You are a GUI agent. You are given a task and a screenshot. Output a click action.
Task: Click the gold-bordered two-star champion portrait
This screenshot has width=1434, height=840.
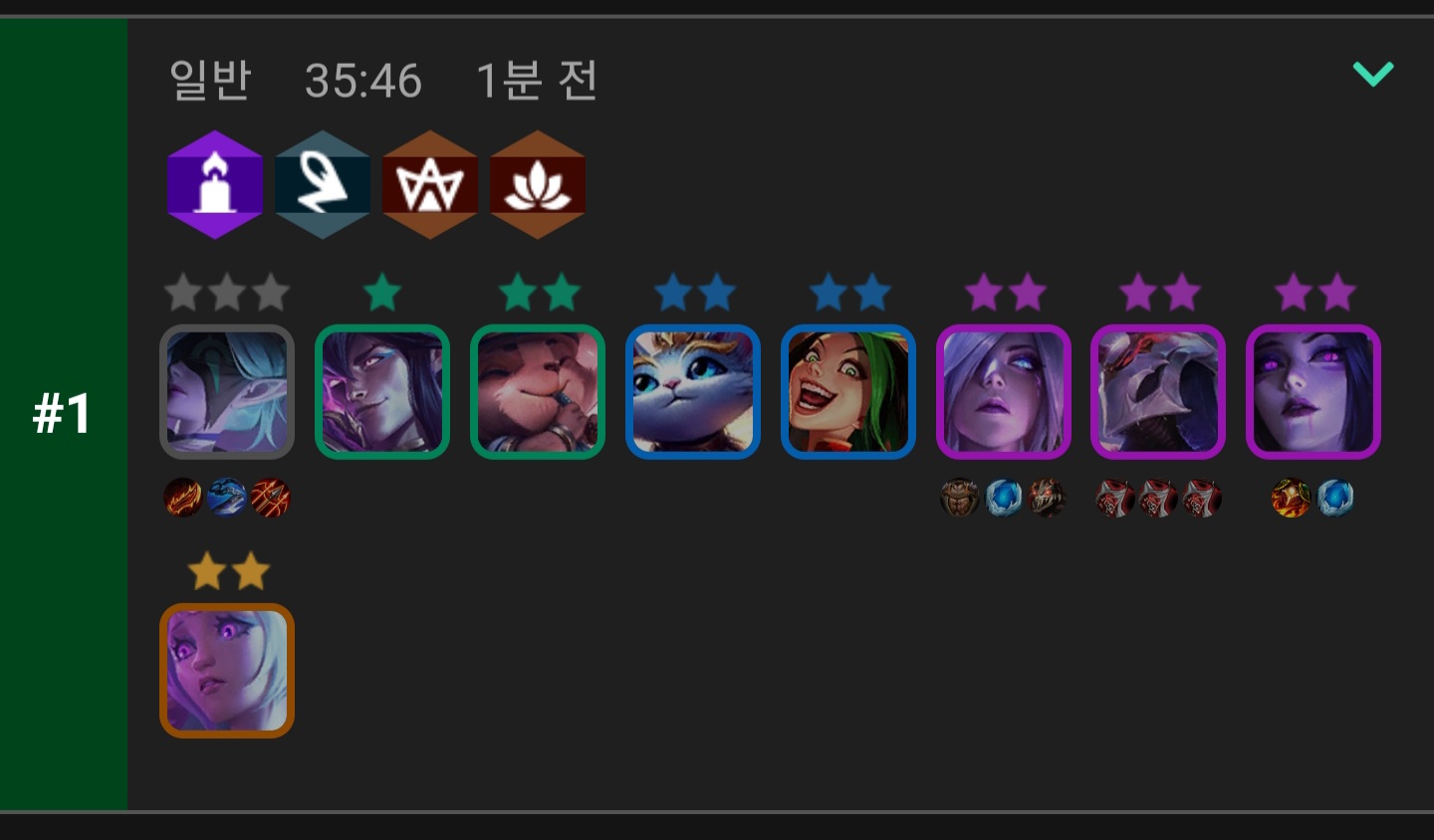pyautogui.click(x=227, y=671)
